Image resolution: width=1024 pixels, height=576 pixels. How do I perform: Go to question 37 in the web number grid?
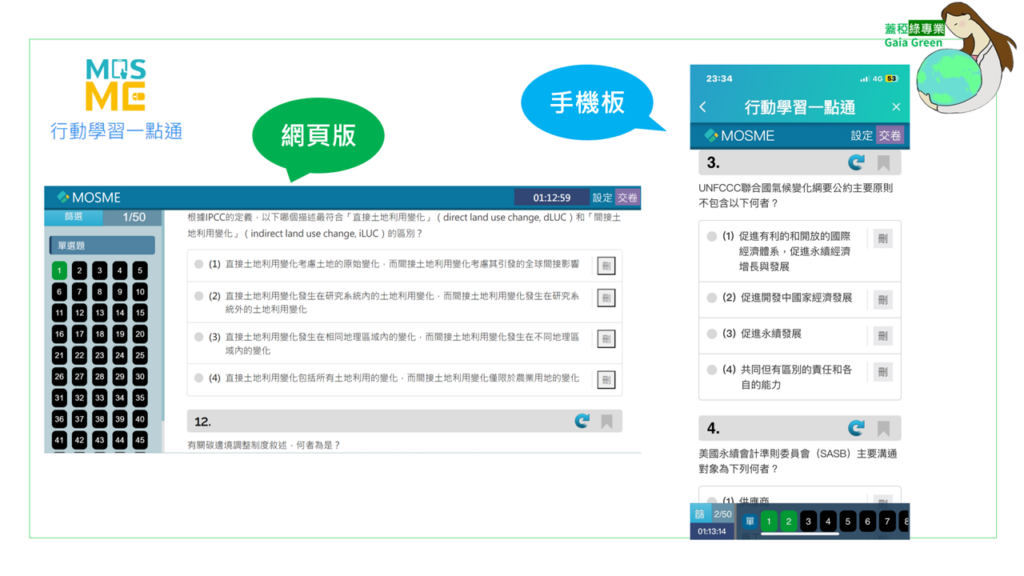tap(80, 419)
